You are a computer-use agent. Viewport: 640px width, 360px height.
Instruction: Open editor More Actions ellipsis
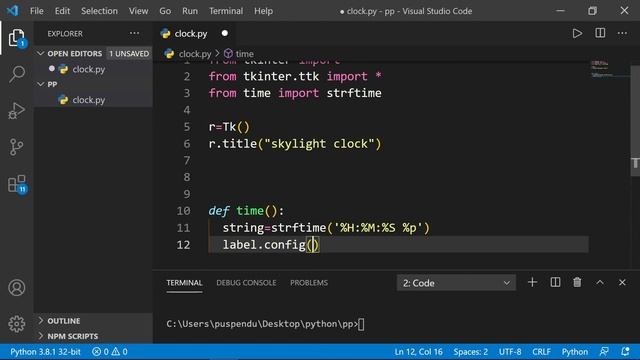[622, 33]
